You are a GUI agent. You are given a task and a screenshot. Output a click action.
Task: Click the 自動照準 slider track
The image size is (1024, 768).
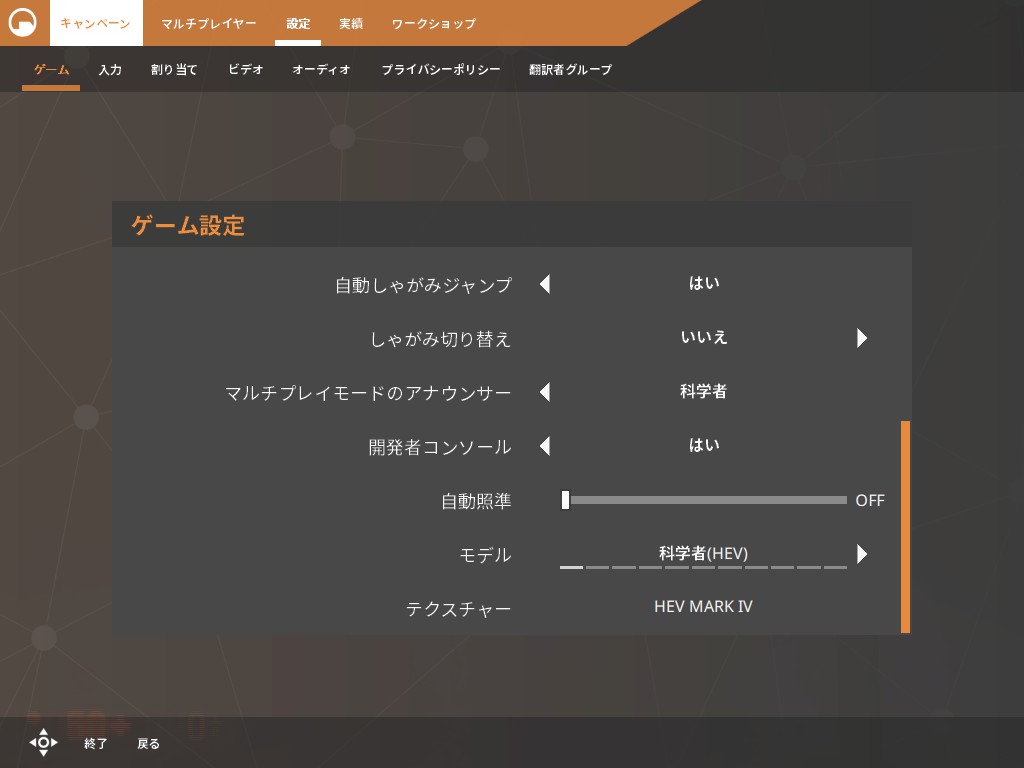(x=704, y=500)
